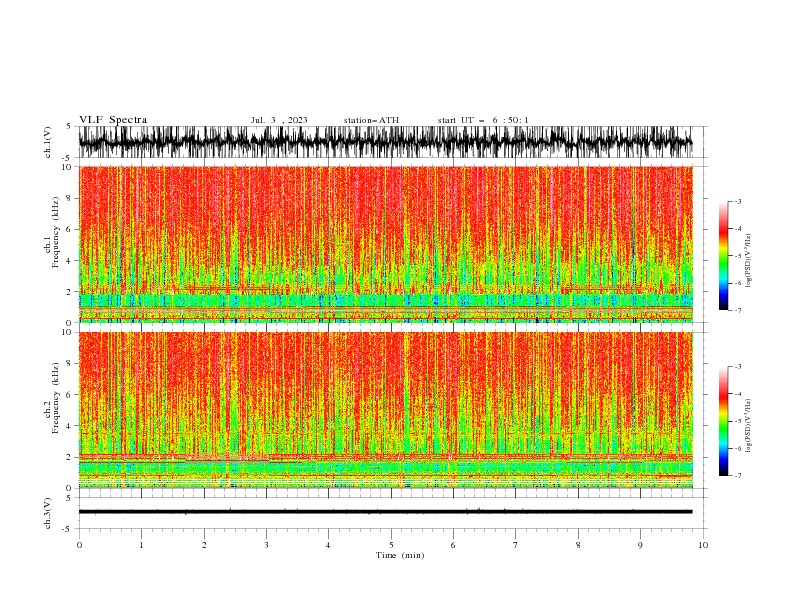Select the 'Time (min)' axis label
This screenshot has width=792, height=612.
point(400,555)
